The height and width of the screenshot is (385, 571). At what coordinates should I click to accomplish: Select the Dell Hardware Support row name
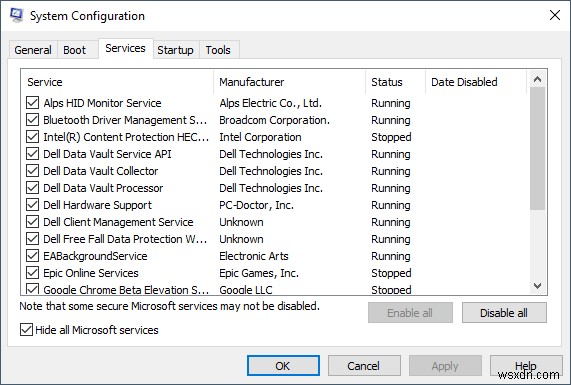[98, 205]
